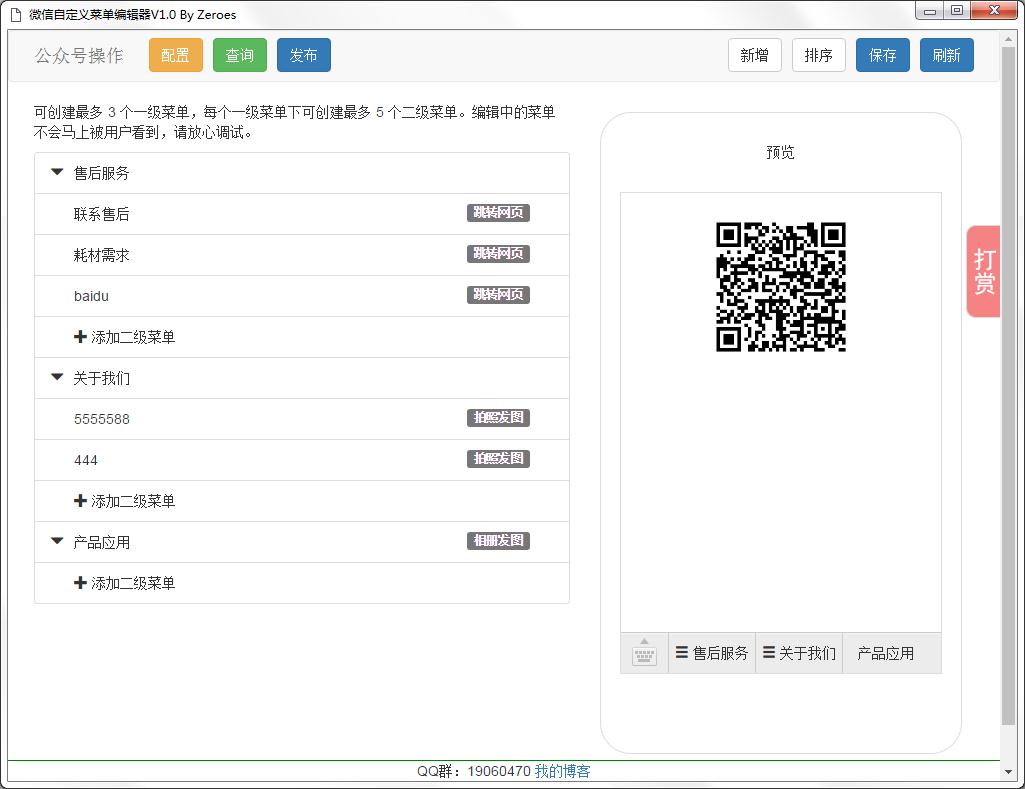The height and width of the screenshot is (789, 1025).
Task: Click the QR code image in preview
Action: point(780,287)
